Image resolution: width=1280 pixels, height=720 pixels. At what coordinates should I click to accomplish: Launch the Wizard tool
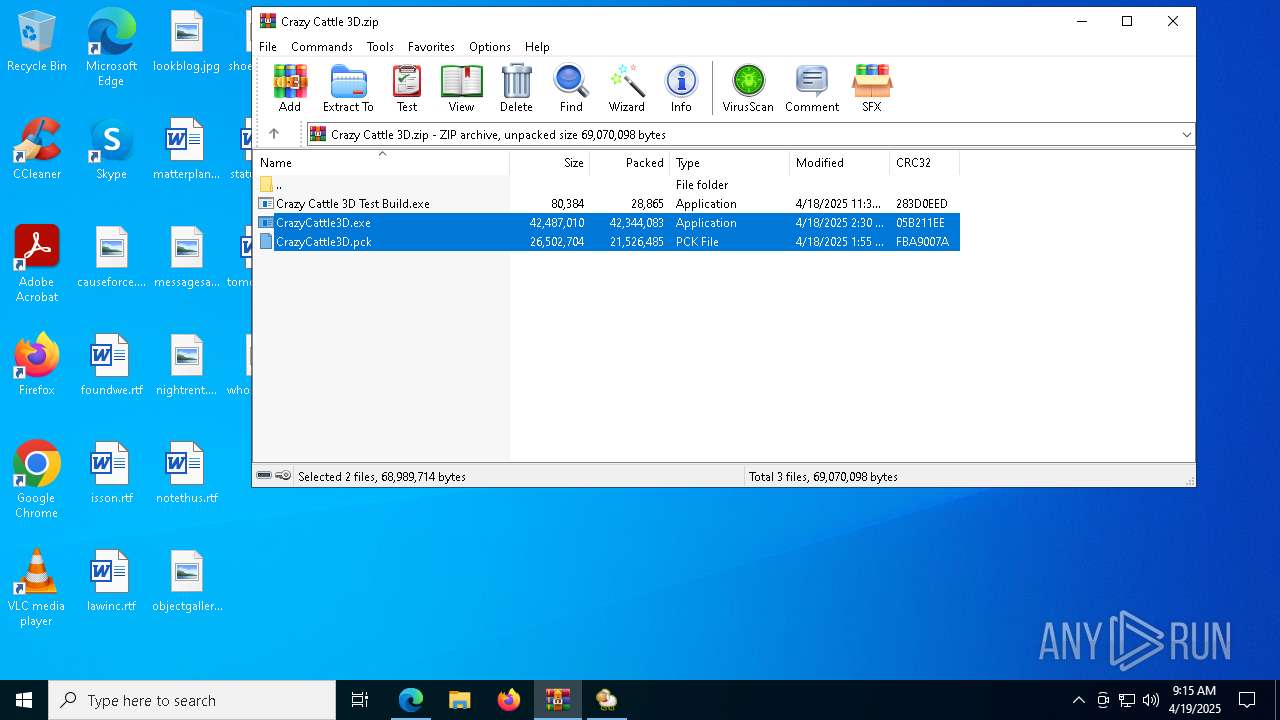pos(627,88)
